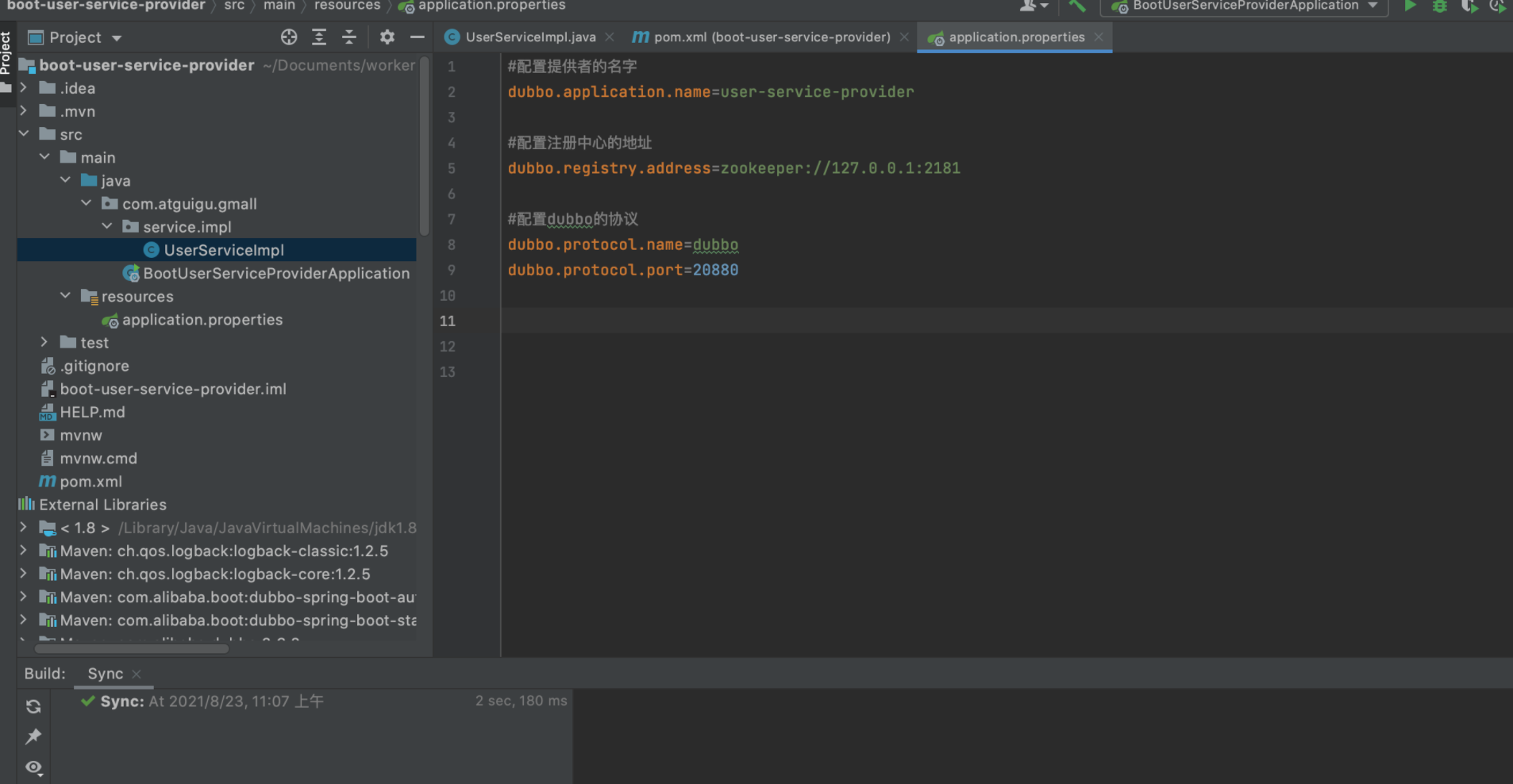Close the UserServiceImpl.java editor tab

tap(610, 37)
